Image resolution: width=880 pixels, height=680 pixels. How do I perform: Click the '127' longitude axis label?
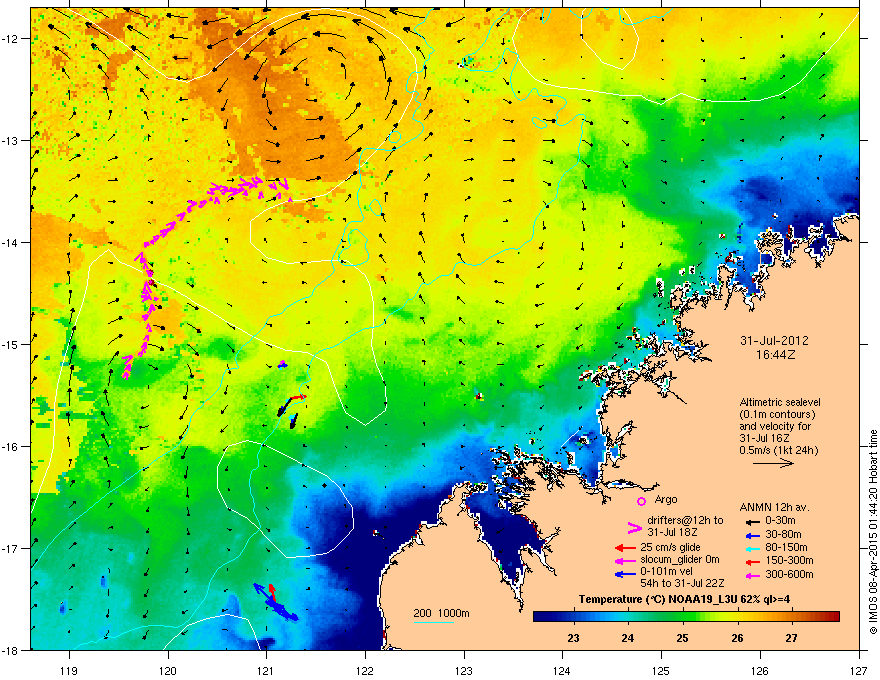click(x=859, y=671)
